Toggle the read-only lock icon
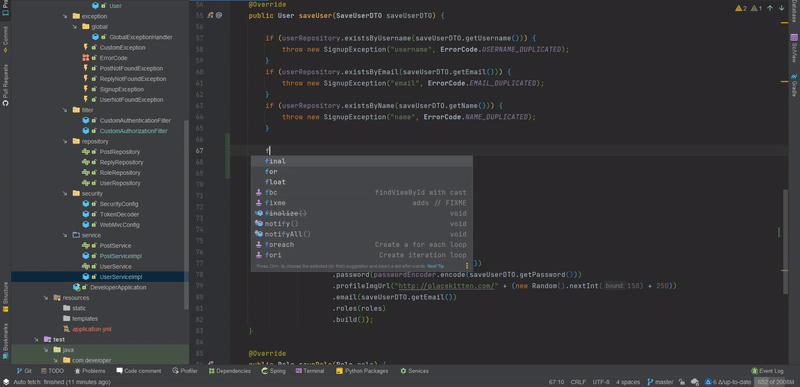This screenshot has height=387, width=800. (682, 382)
